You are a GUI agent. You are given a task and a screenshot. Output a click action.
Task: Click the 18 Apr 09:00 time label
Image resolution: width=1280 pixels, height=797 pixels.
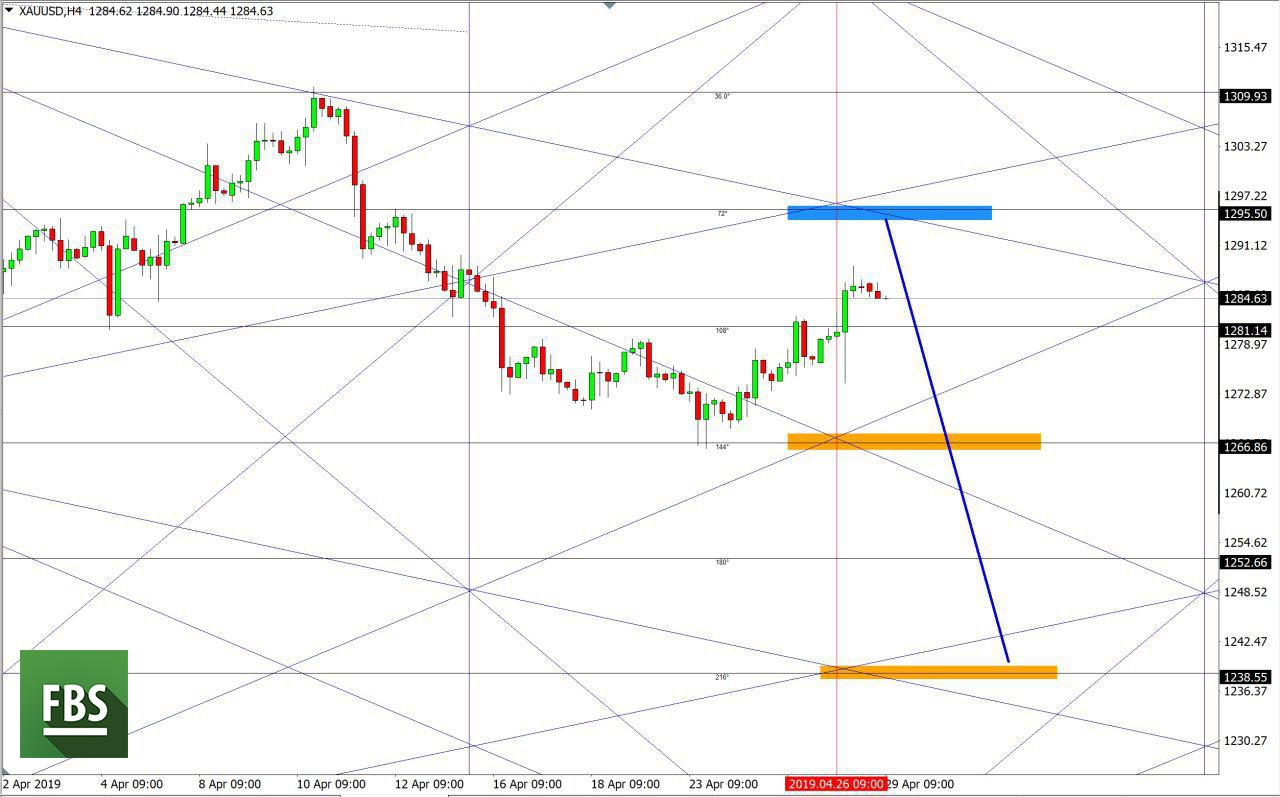pos(625,784)
